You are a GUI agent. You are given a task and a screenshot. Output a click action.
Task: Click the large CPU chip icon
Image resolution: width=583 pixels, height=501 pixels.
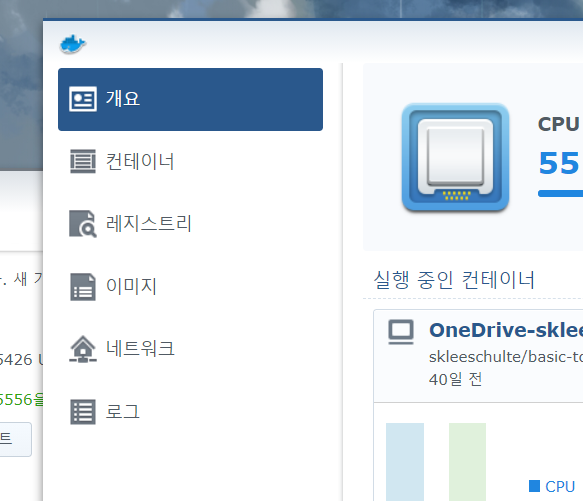click(x=455, y=157)
